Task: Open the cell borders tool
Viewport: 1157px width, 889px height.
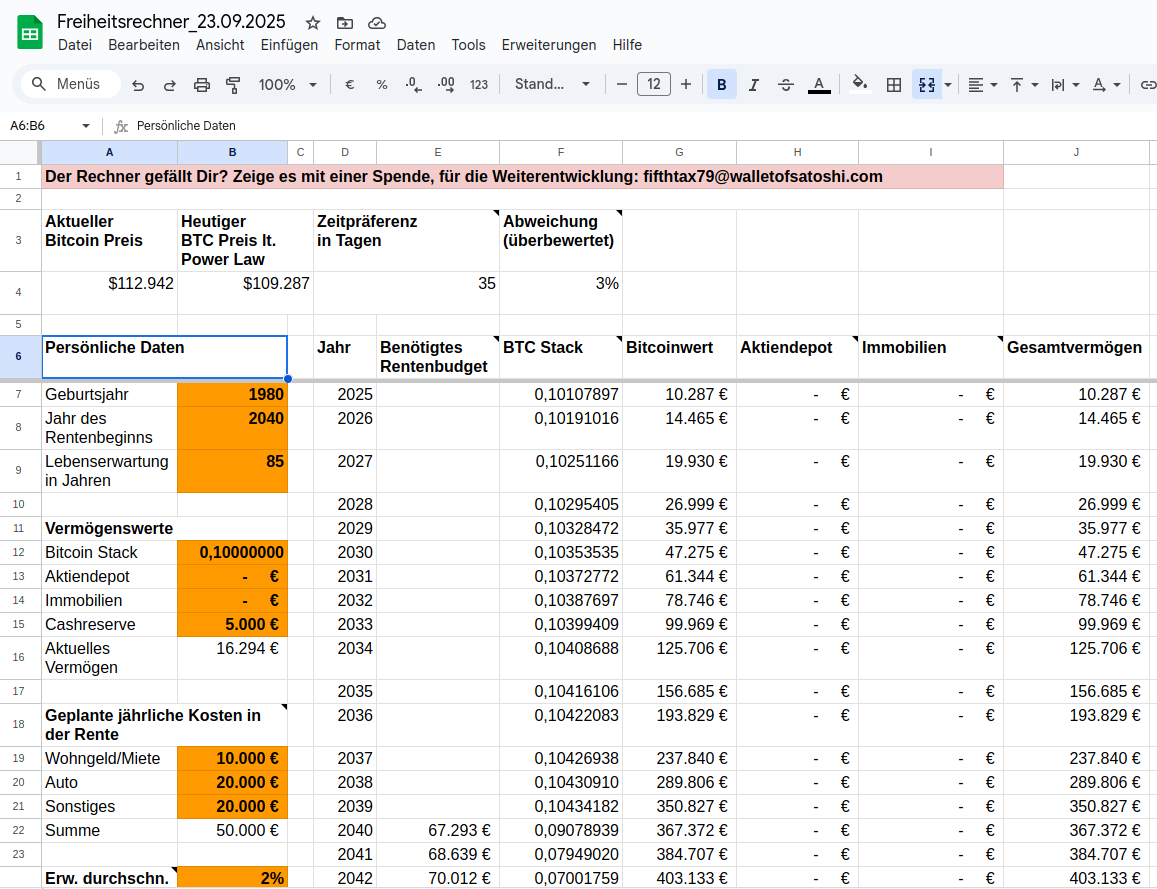Action: [x=894, y=85]
